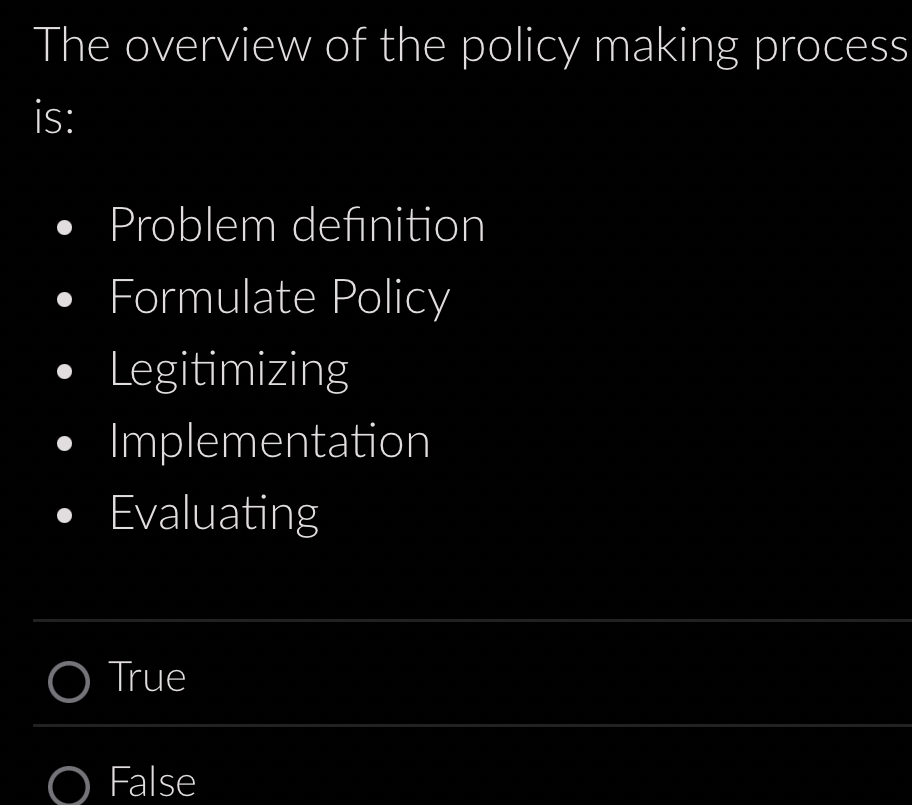Click the bullet next to Formulate Policy

[x=64, y=299]
